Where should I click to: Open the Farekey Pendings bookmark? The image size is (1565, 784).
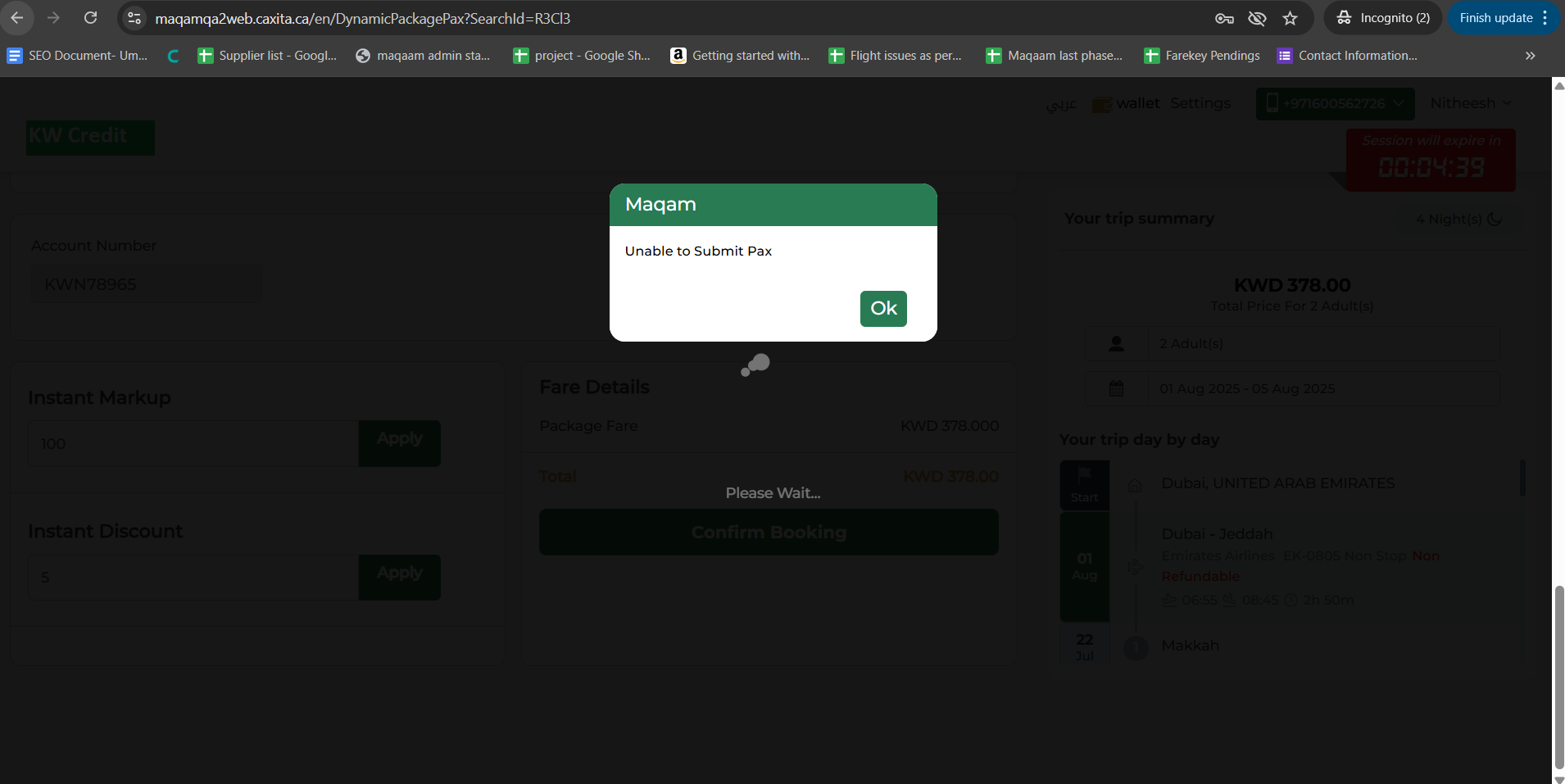click(x=1202, y=56)
